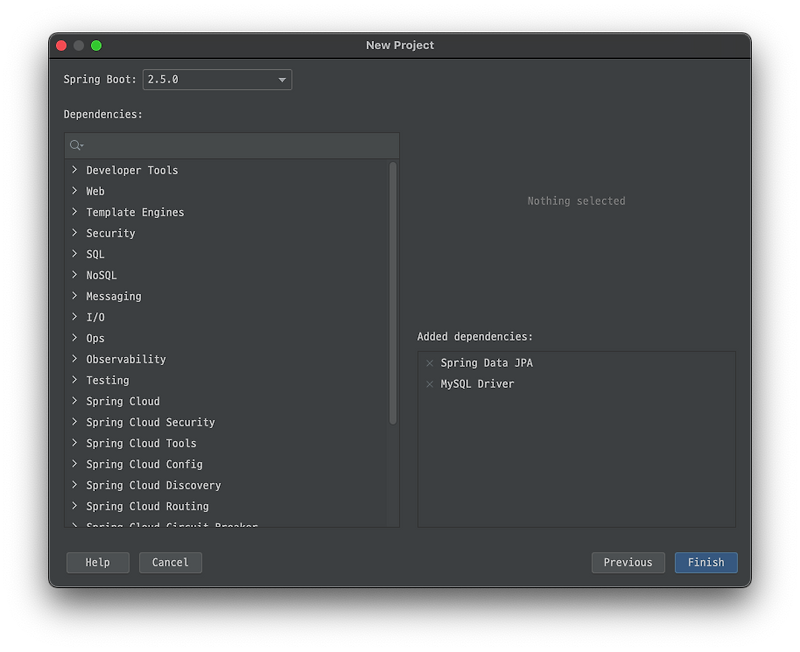Remove MySQL Driver using its X icon

tap(428, 383)
